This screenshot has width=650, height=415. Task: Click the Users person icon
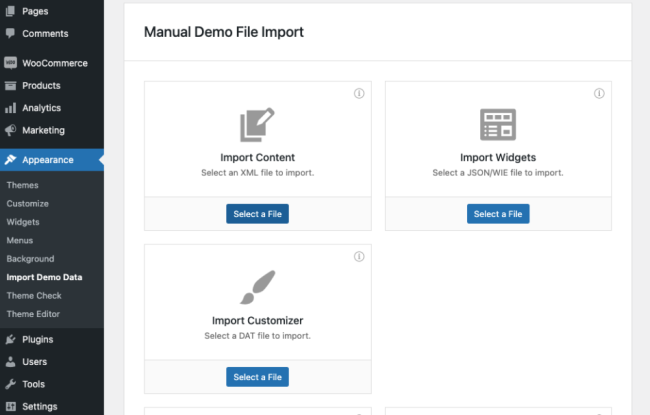pos(10,361)
